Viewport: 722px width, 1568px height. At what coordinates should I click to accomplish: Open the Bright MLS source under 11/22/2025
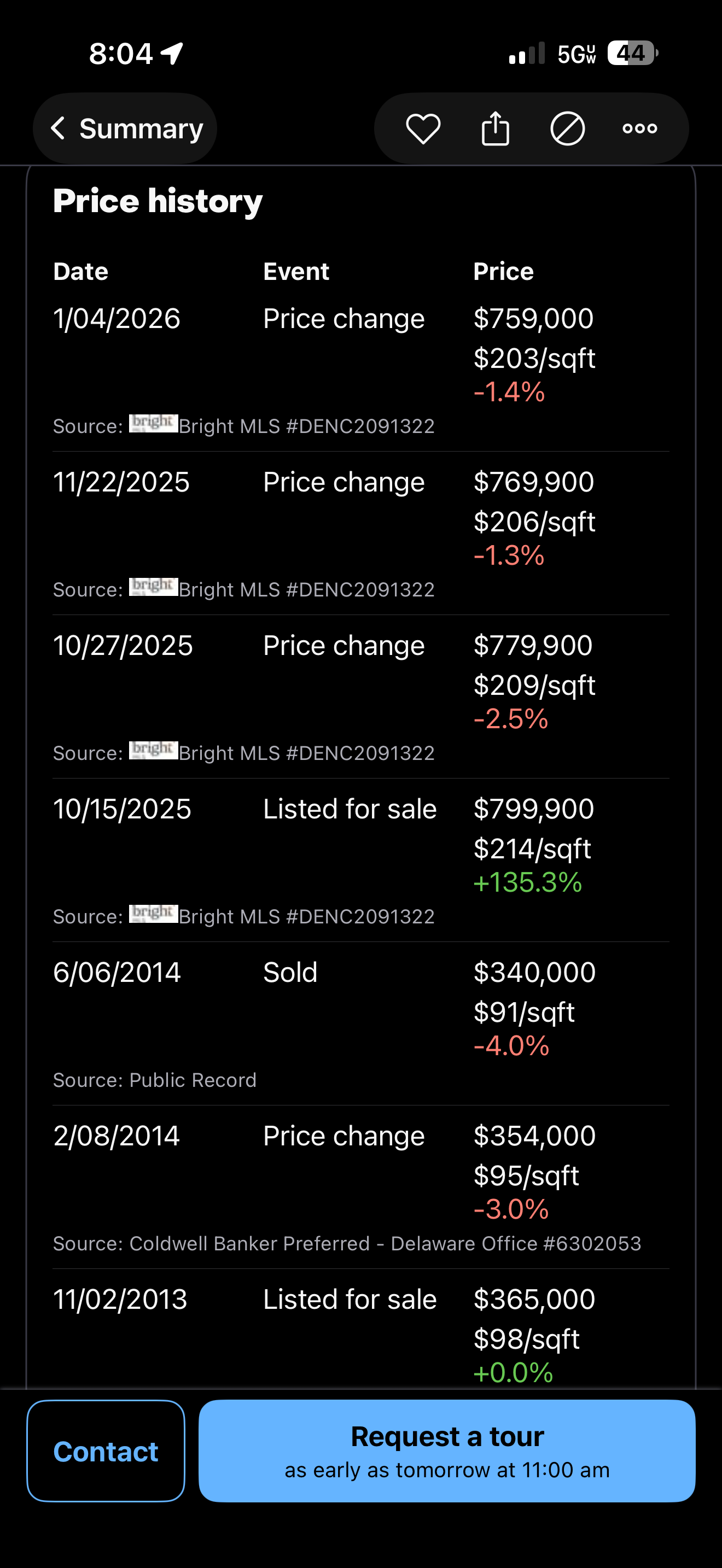pyautogui.click(x=306, y=590)
